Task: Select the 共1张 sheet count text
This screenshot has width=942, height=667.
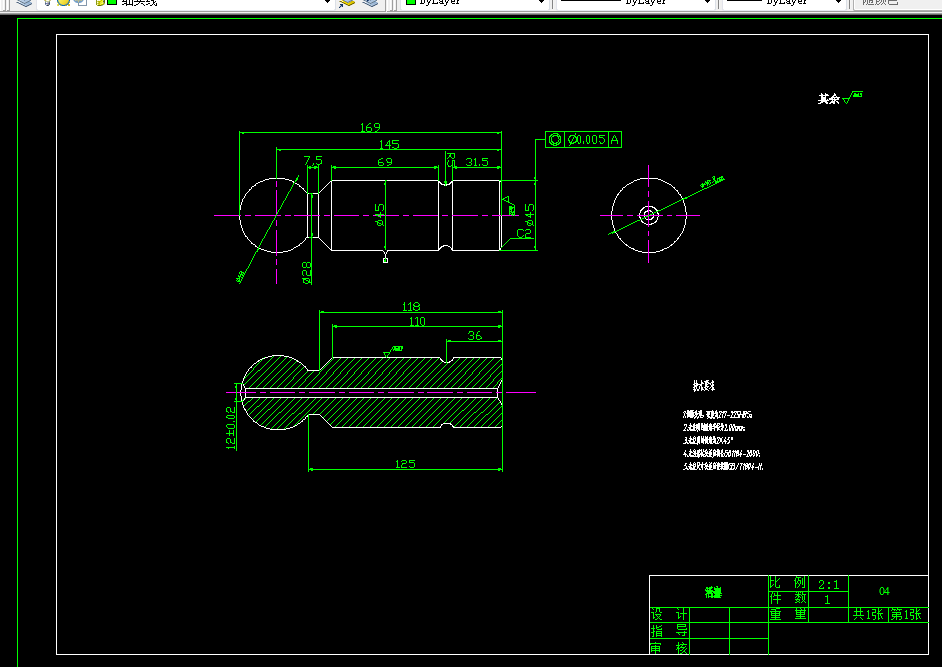Action: pyautogui.click(x=868, y=614)
